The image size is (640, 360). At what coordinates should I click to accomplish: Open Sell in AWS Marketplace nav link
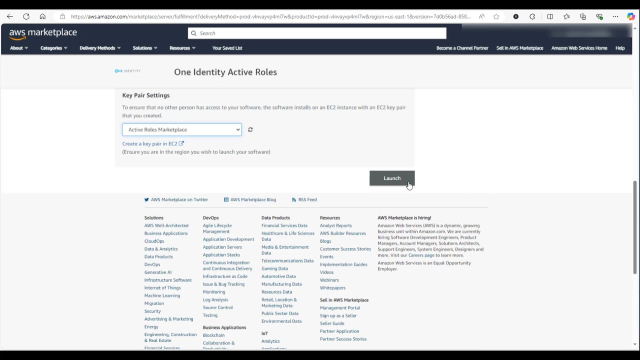pyautogui.click(x=520, y=48)
